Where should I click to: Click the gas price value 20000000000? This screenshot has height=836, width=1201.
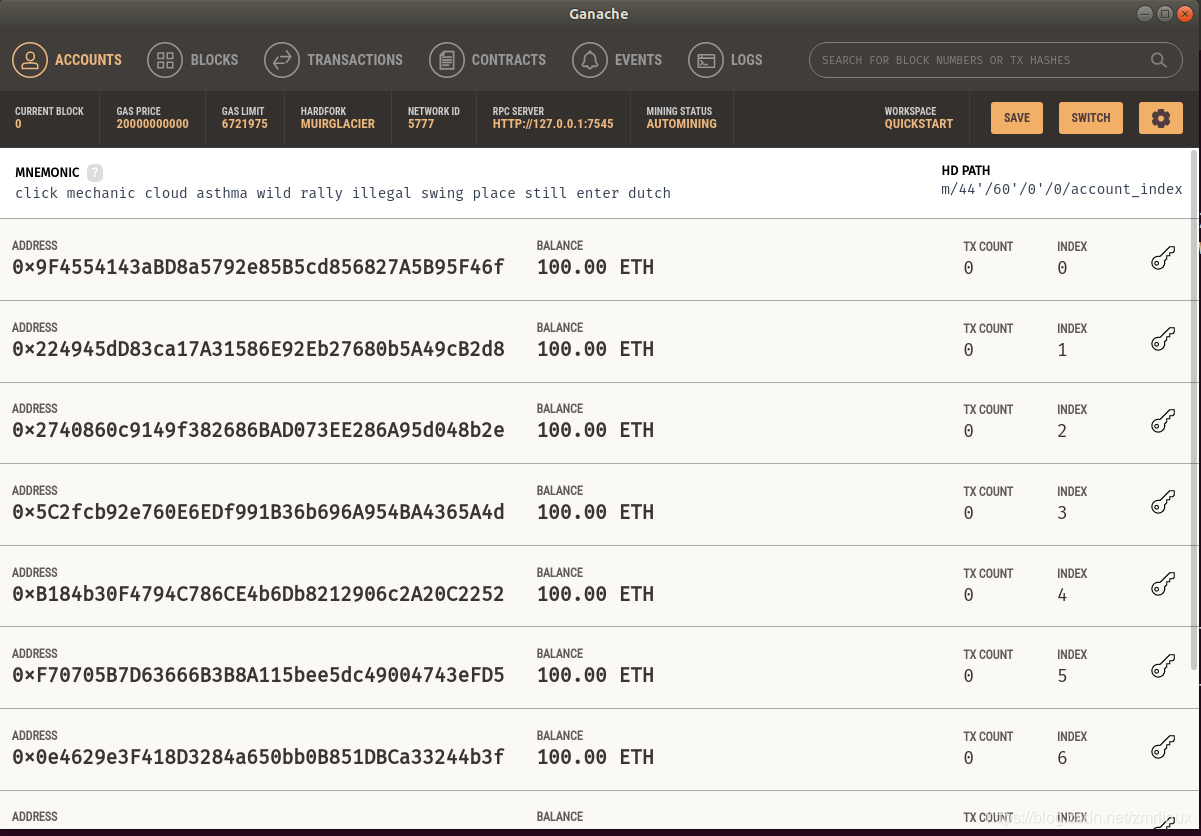(152, 124)
